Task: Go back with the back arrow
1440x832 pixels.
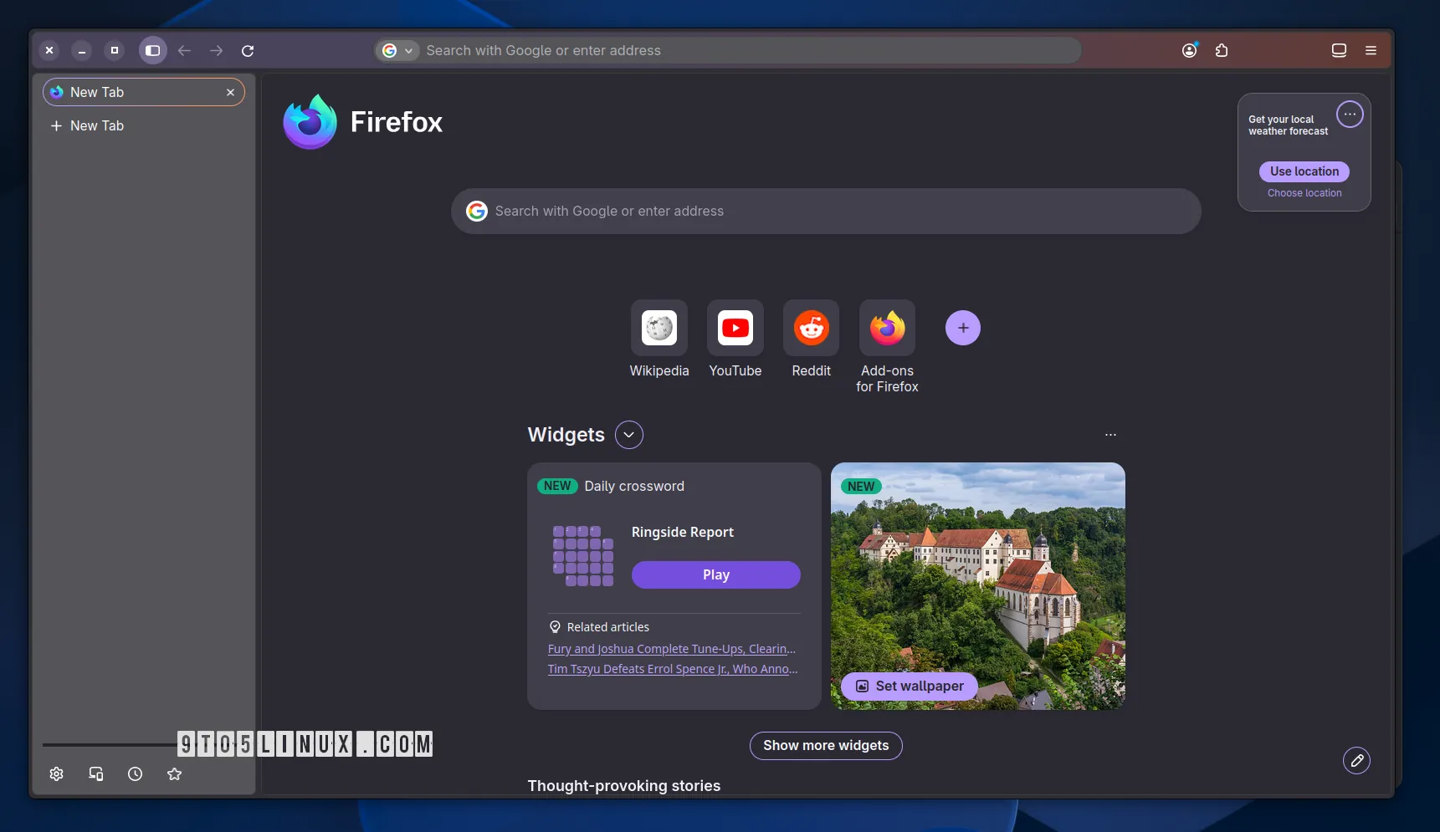Action: click(184, 50)
